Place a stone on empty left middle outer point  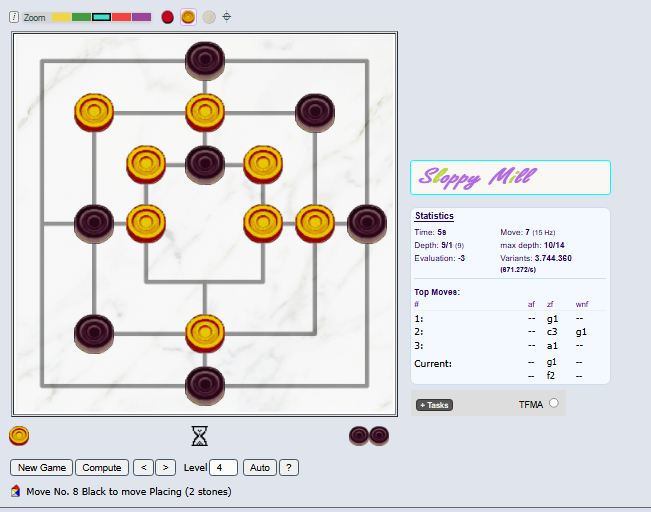(42, 223)
